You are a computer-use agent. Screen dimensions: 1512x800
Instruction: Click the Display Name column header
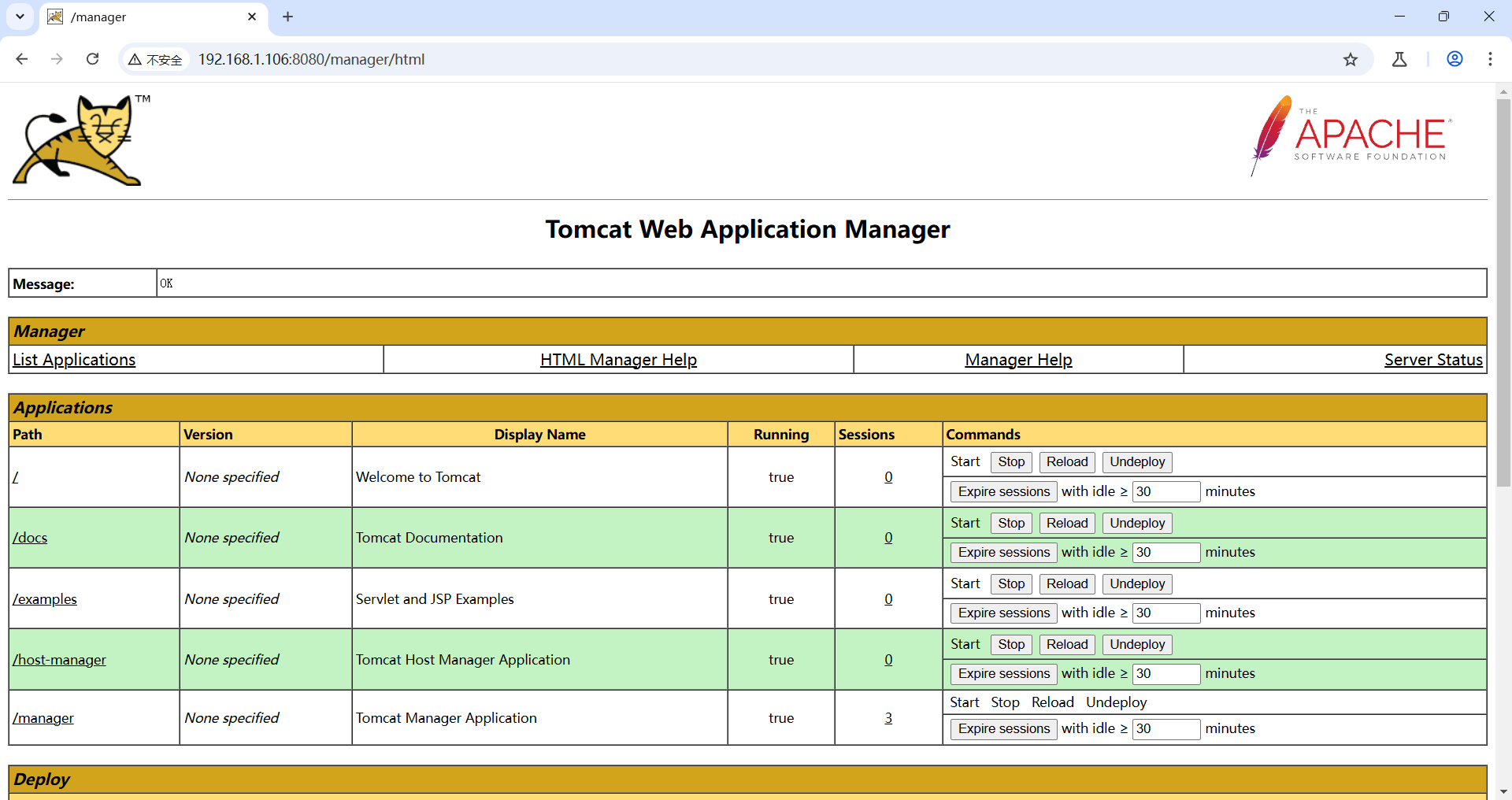(539, 435)
